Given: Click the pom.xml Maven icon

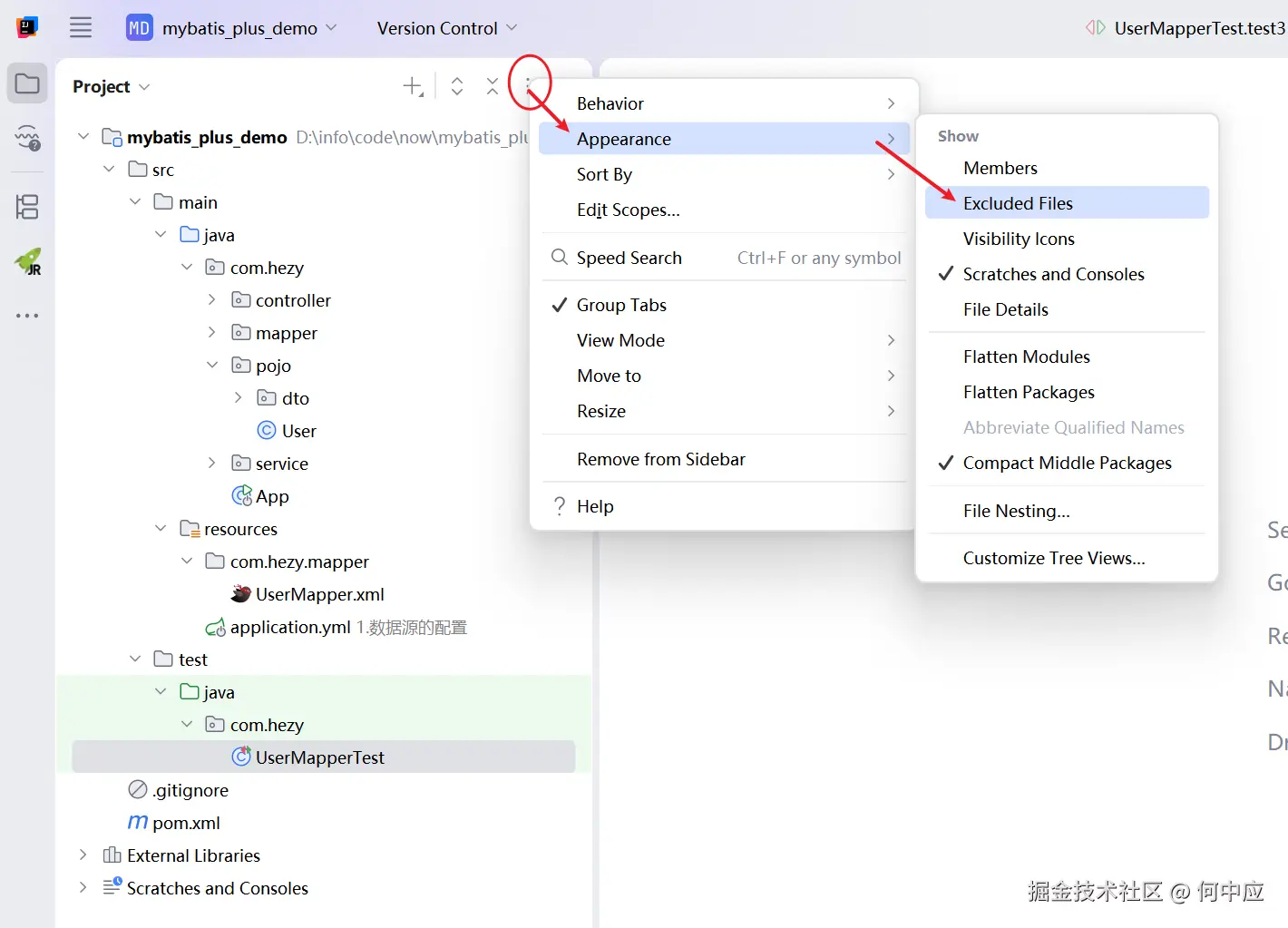Looking at the screenshot, I should pos(138,822).
